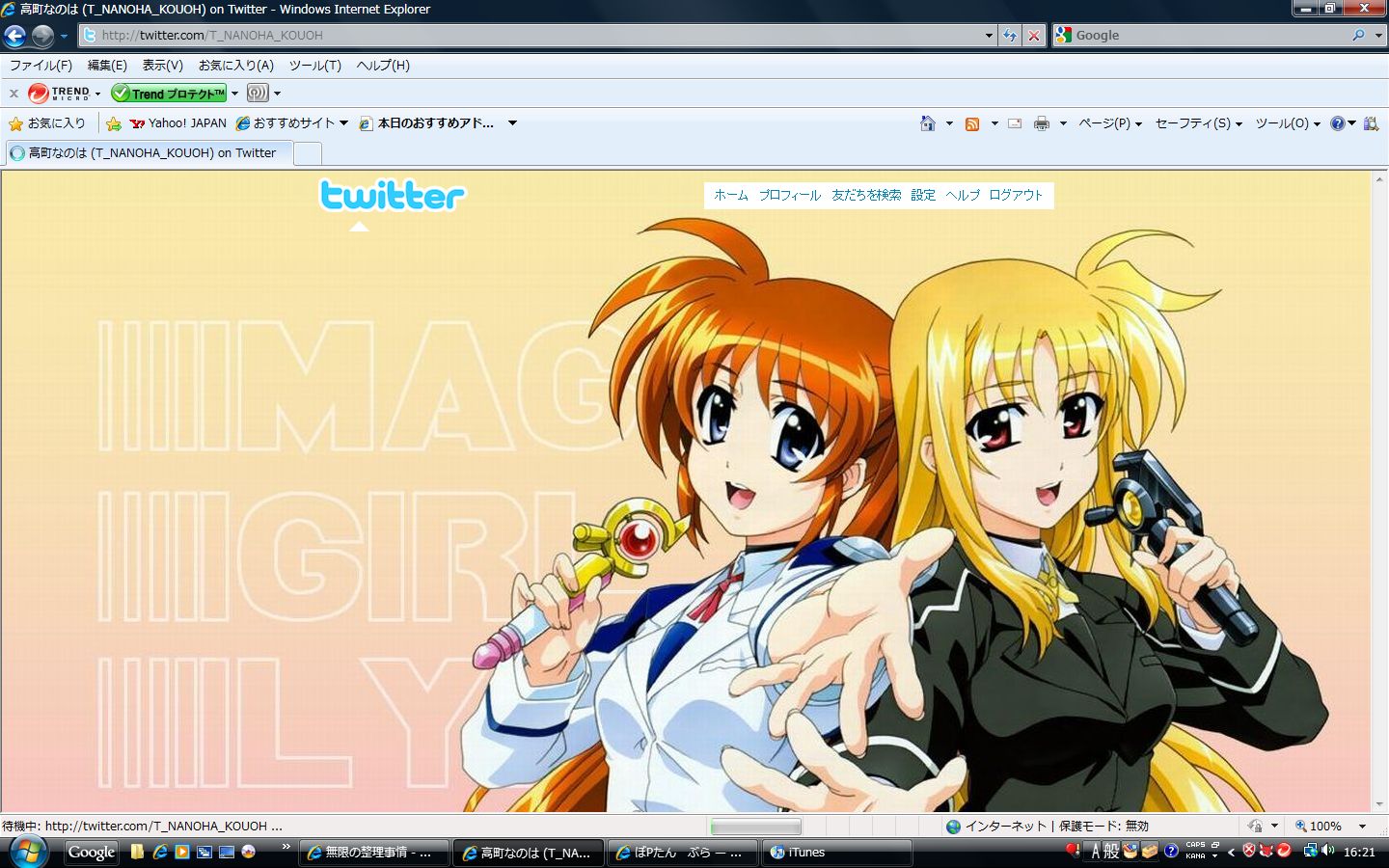Open the Yahoo! JAPAN favorites link
Image resolution: width=1389 pixels, height=868 pixels.
tap(178, 123)
